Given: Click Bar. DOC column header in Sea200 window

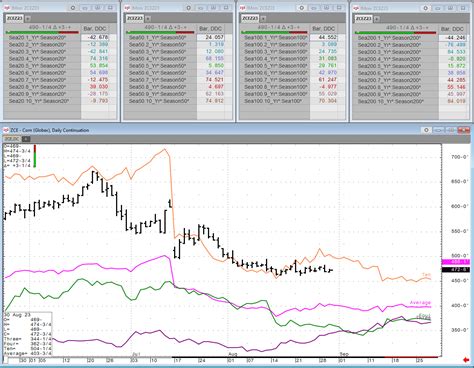Looking at the screenshot, I should tap(452, 29).
